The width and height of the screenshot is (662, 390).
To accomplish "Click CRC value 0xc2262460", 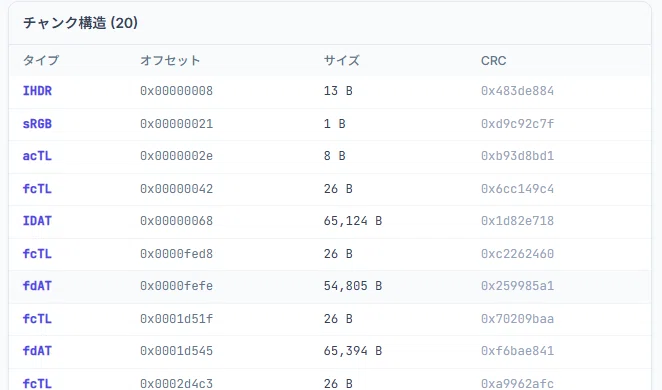I will (x=517, y=254).
